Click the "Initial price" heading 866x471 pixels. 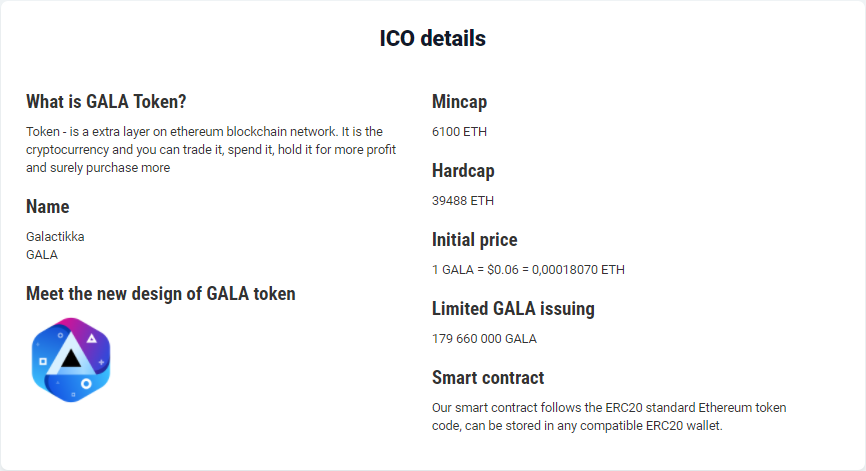pyautogui.click(x=475, y=240)
